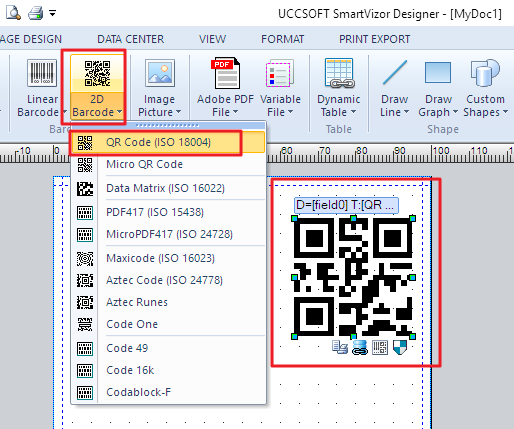Expand the Adobe PDF File dropdown arrow
Screen dimensions: 514x429
[235, 112]
